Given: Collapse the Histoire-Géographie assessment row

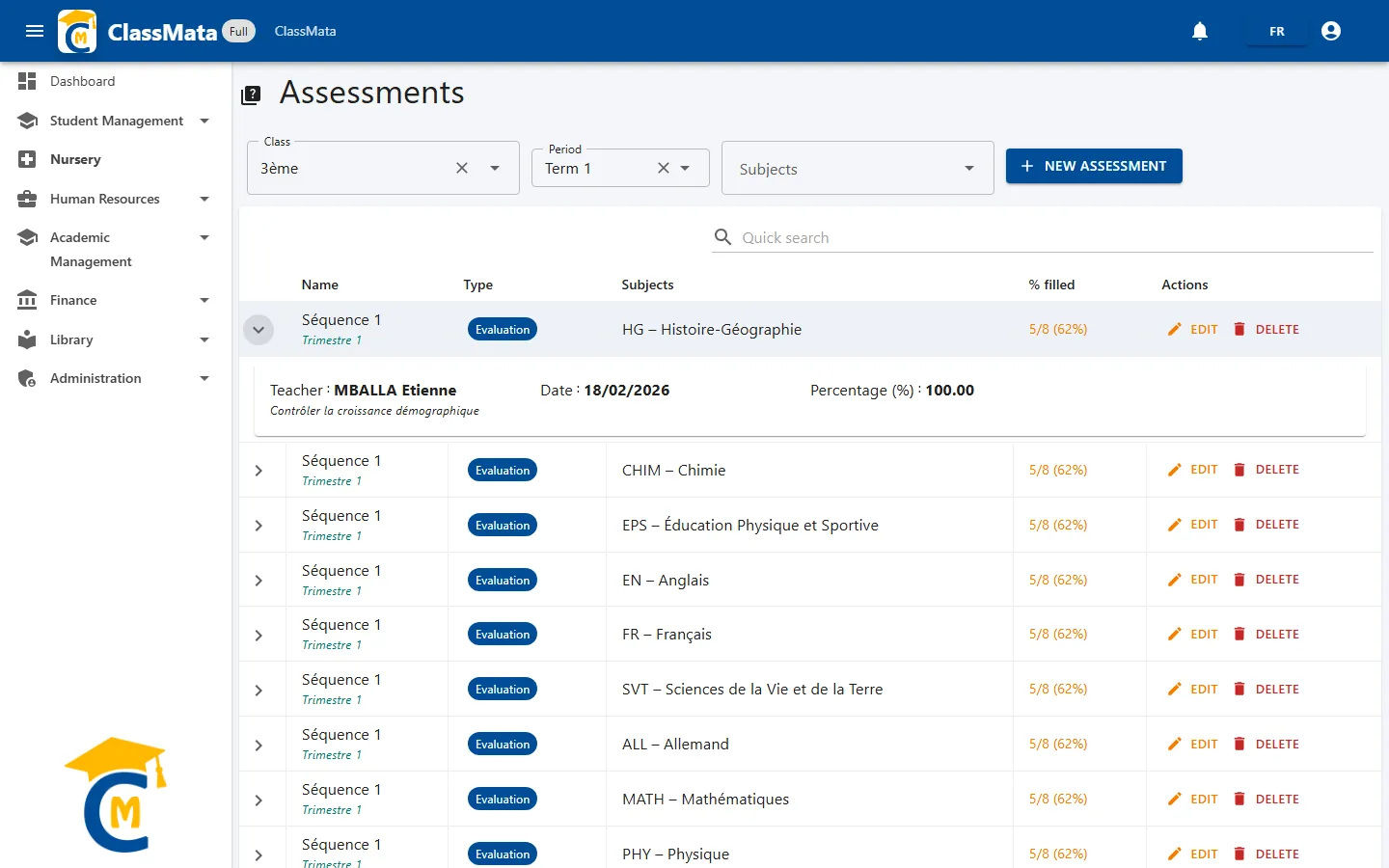Looking at the screenshot, I should (x=259, y=330).
